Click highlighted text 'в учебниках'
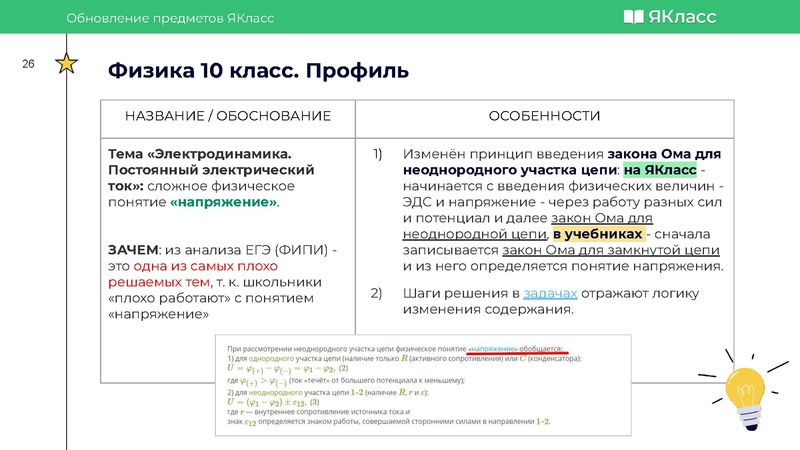Viewport: 800px width, 450px height. 597,234
